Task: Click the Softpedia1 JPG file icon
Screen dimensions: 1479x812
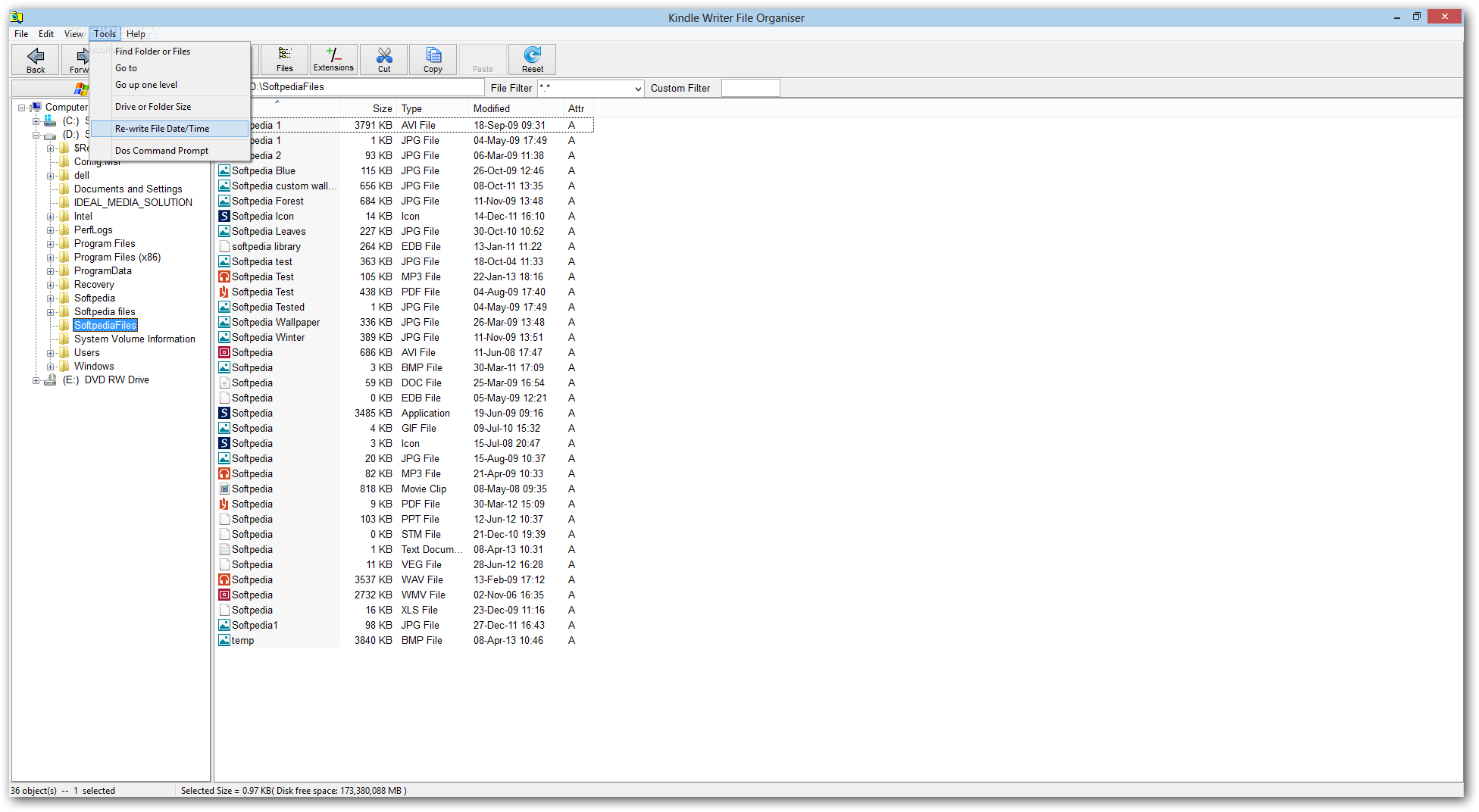Action: [x=224, y=626]
